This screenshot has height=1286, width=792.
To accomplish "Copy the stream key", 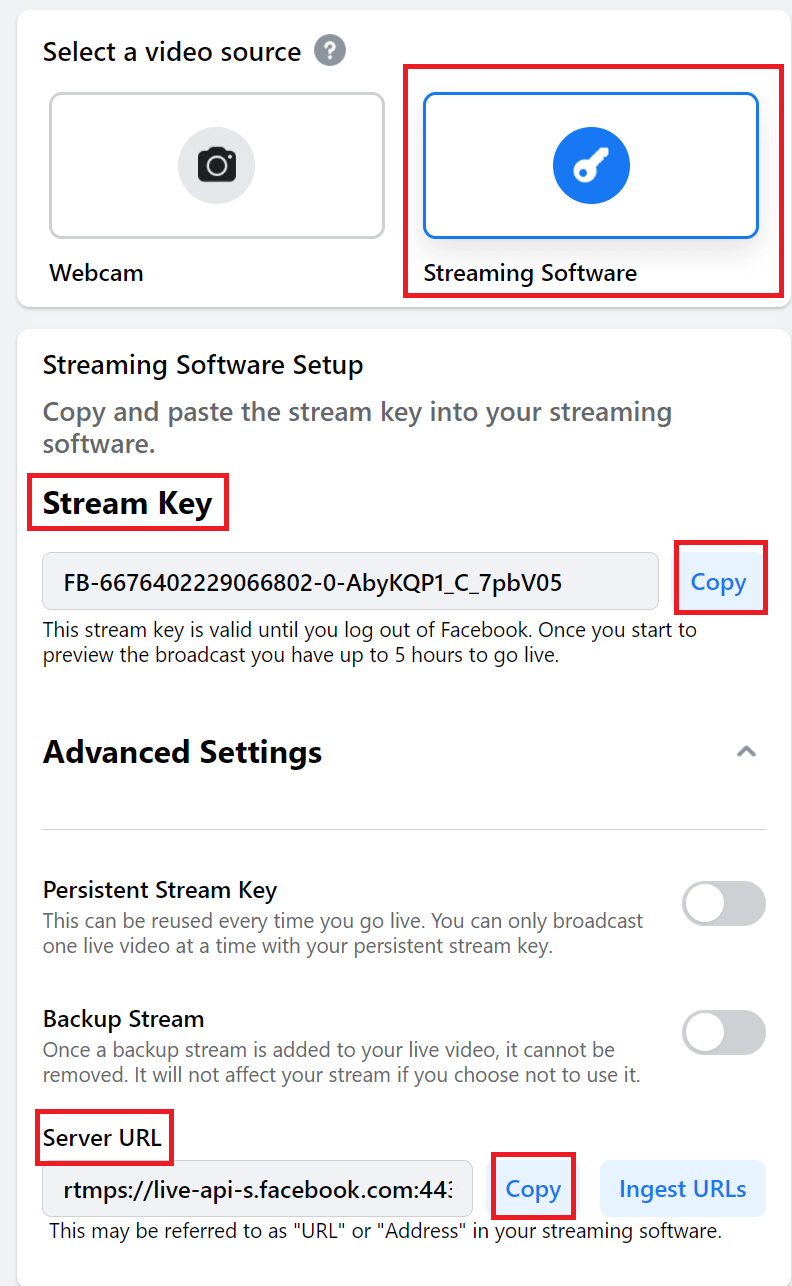I will coord(719,582).
